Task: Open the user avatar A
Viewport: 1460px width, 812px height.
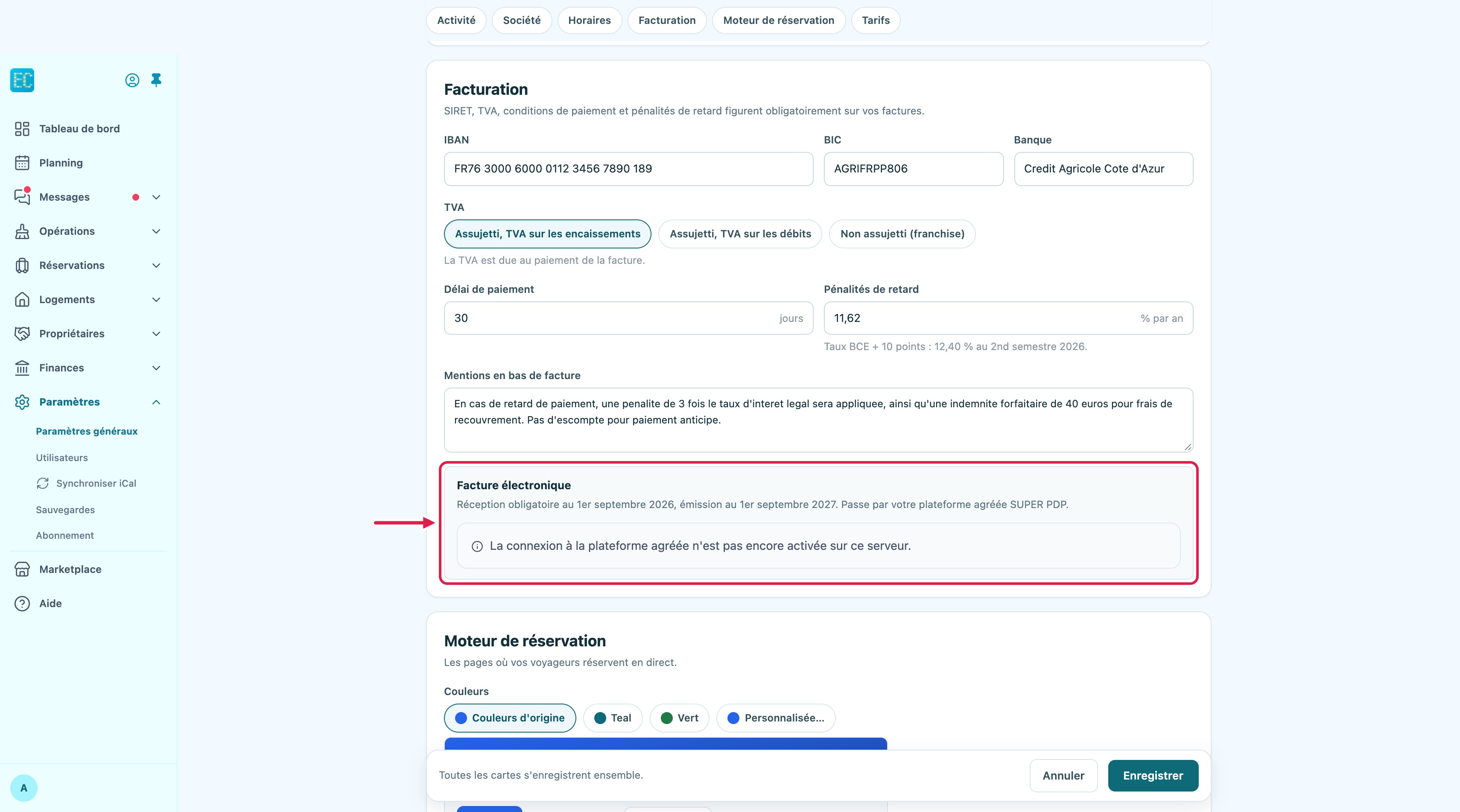Action: click(x=24, y=788)
